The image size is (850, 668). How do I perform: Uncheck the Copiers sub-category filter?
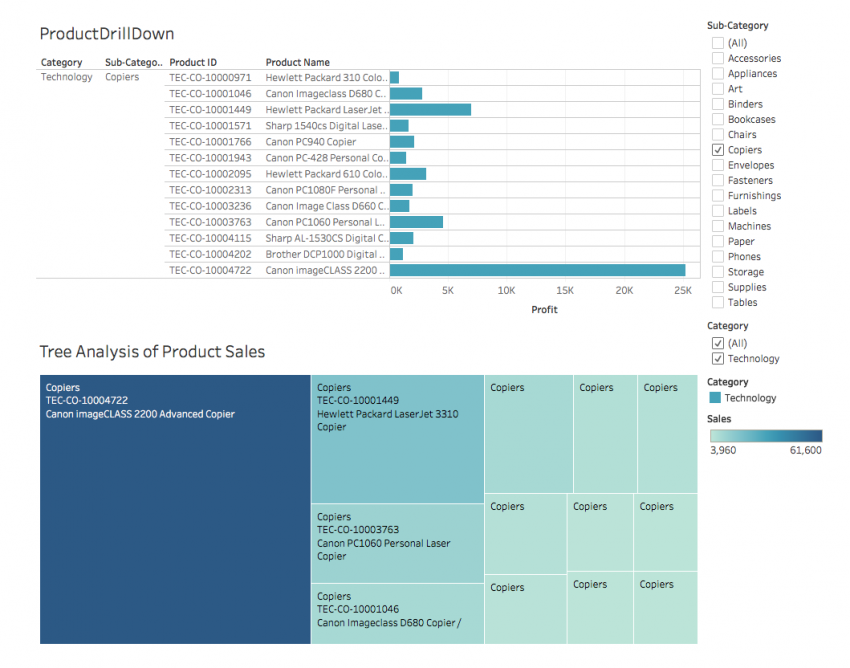(717, 149)
